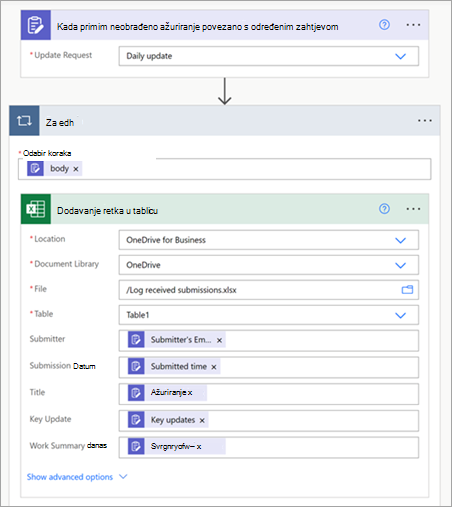Remove the body token from Odabir koraka
Image resolution: width=452 pixels, height=507 pixels.
(76, 169)
